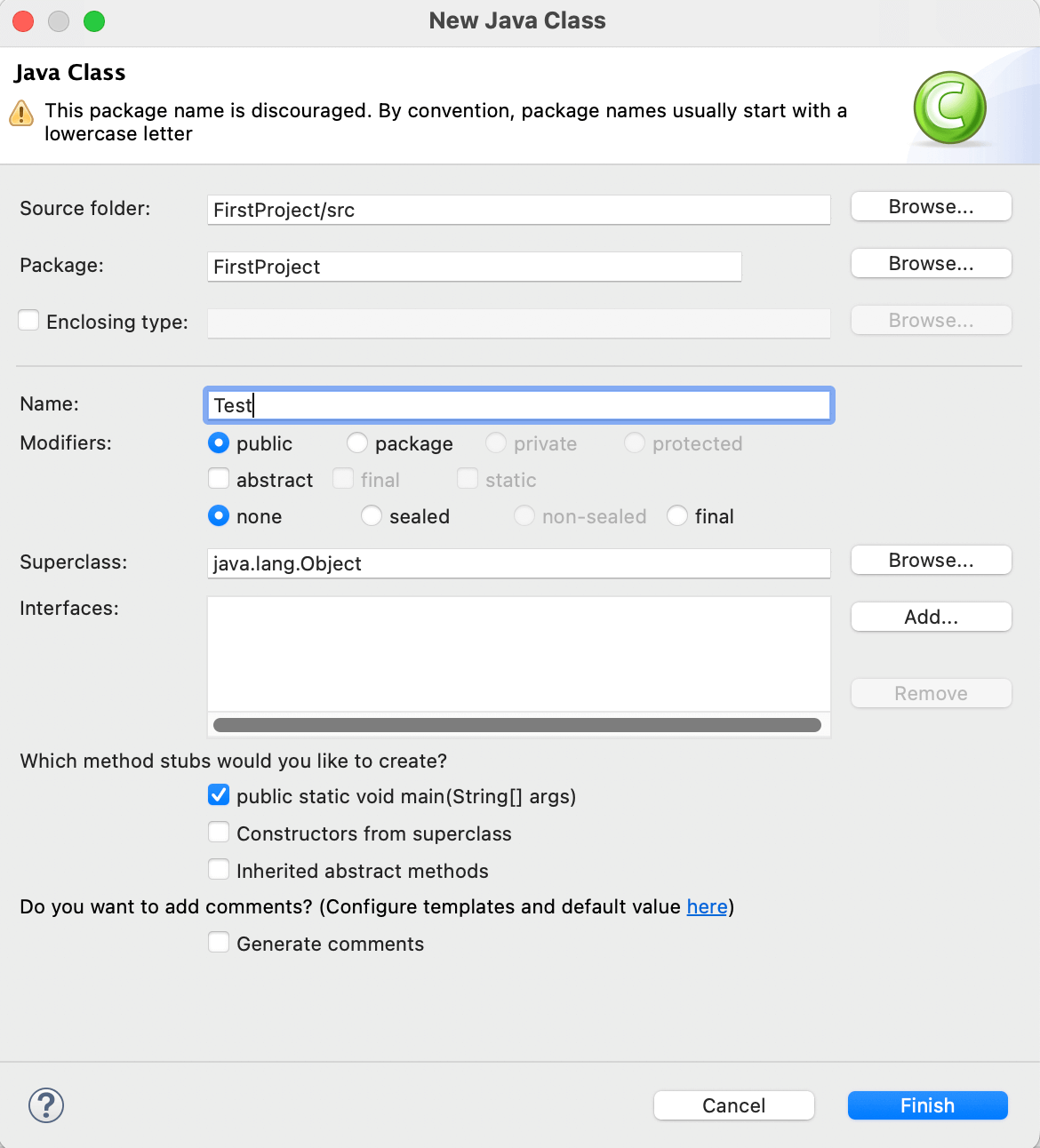
Task: Click the Interfaces list horizontal scrollbar
Action: tap(517, 725)
